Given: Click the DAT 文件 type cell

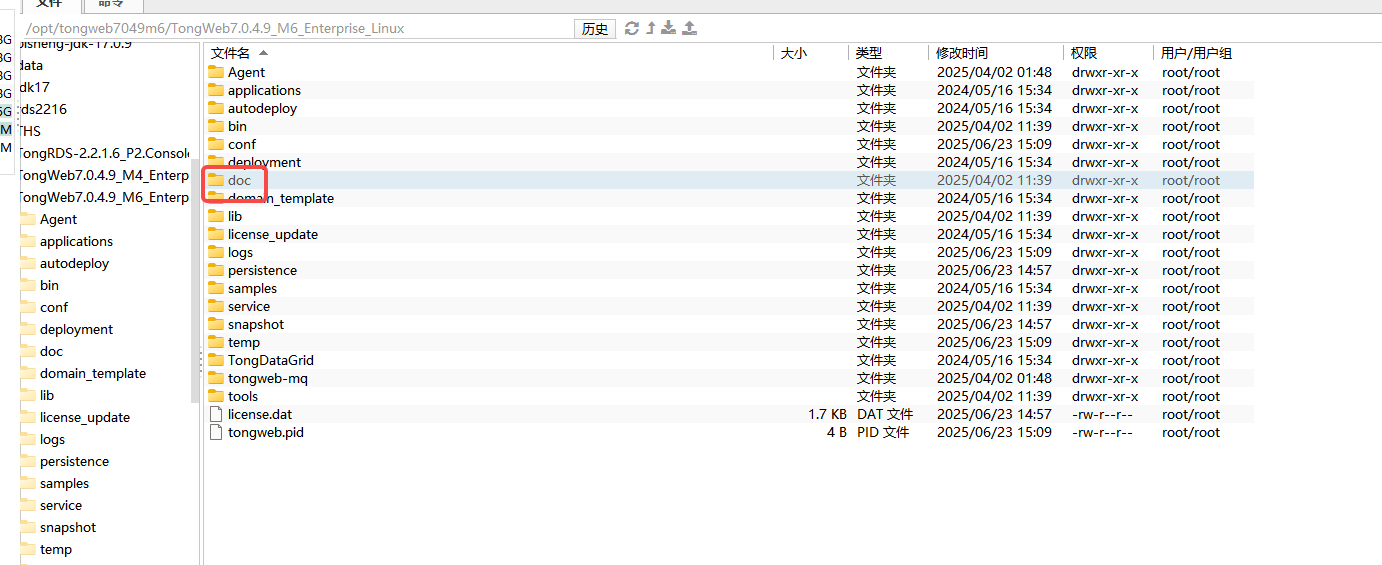Looking at the screenshot, I should 885,414.
